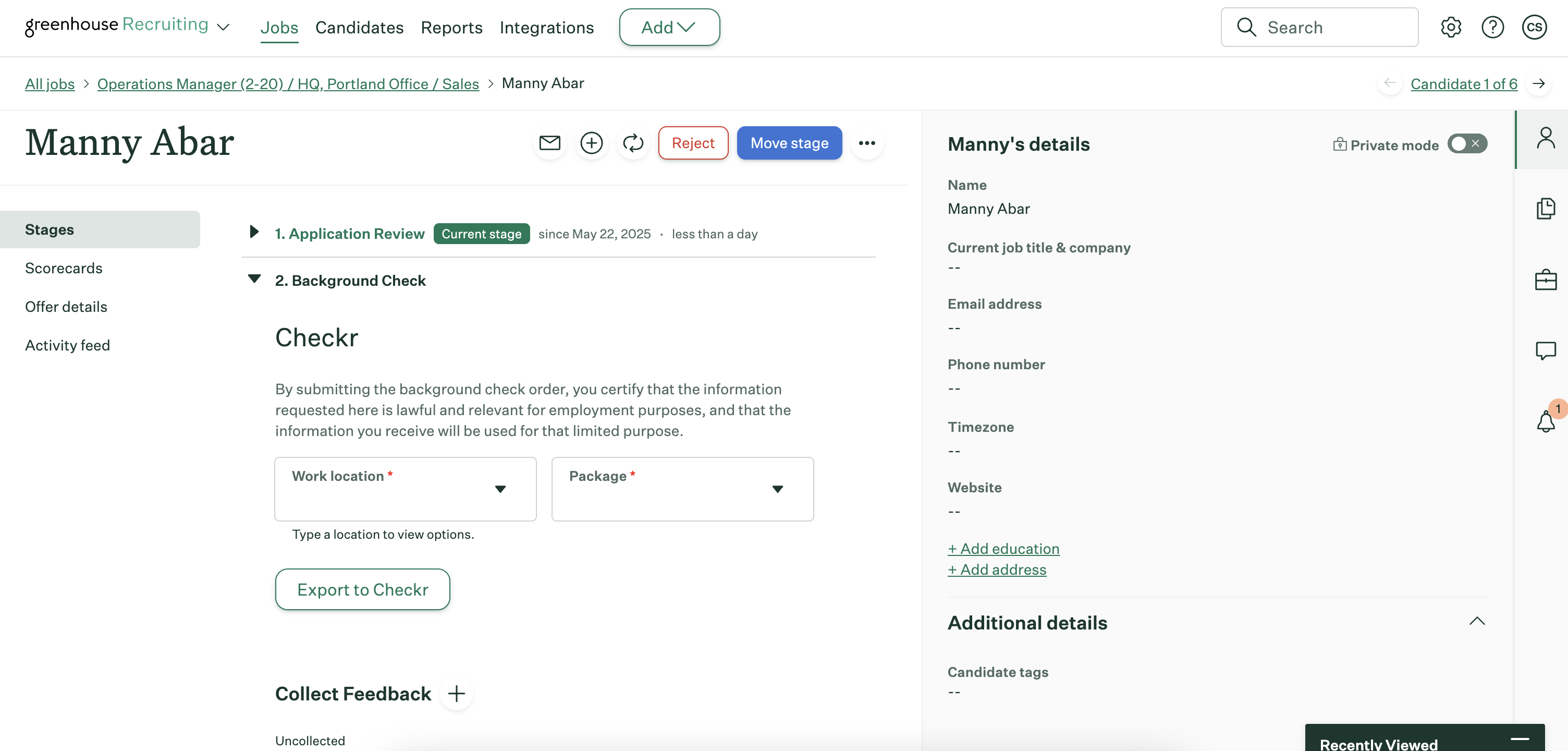Go to previous candidate arrow
This screenshot has width=1568, height=751.
(x=1390, y=83)
